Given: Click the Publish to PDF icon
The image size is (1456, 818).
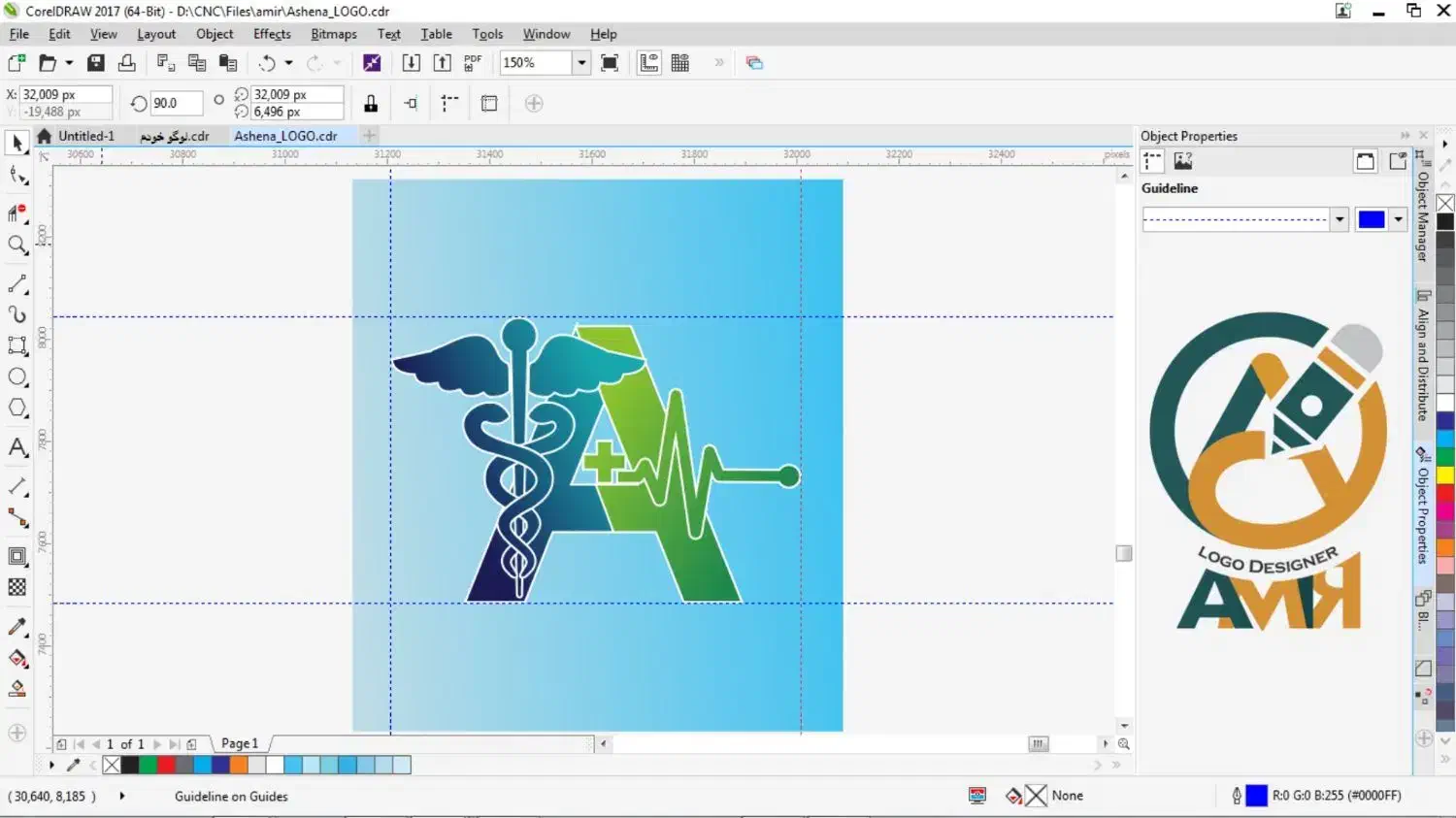Looking at the screenshot, I should (x=473, y=63).
